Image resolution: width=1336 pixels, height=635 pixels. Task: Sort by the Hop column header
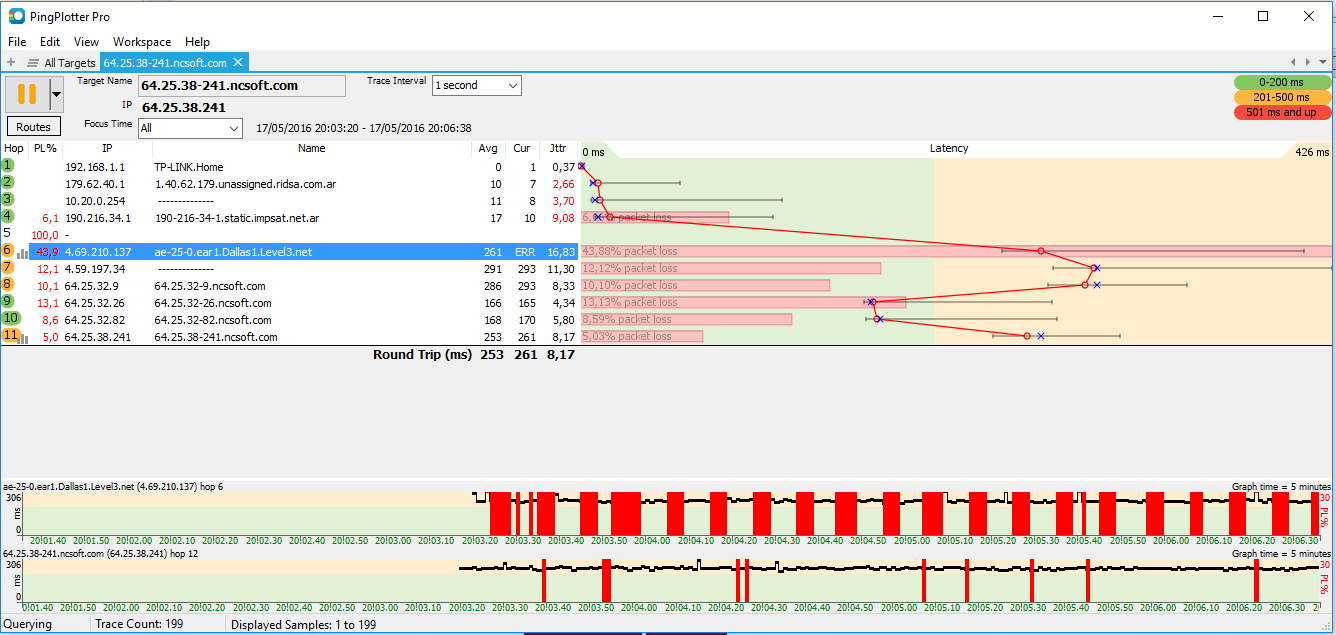tap(14, 149)
